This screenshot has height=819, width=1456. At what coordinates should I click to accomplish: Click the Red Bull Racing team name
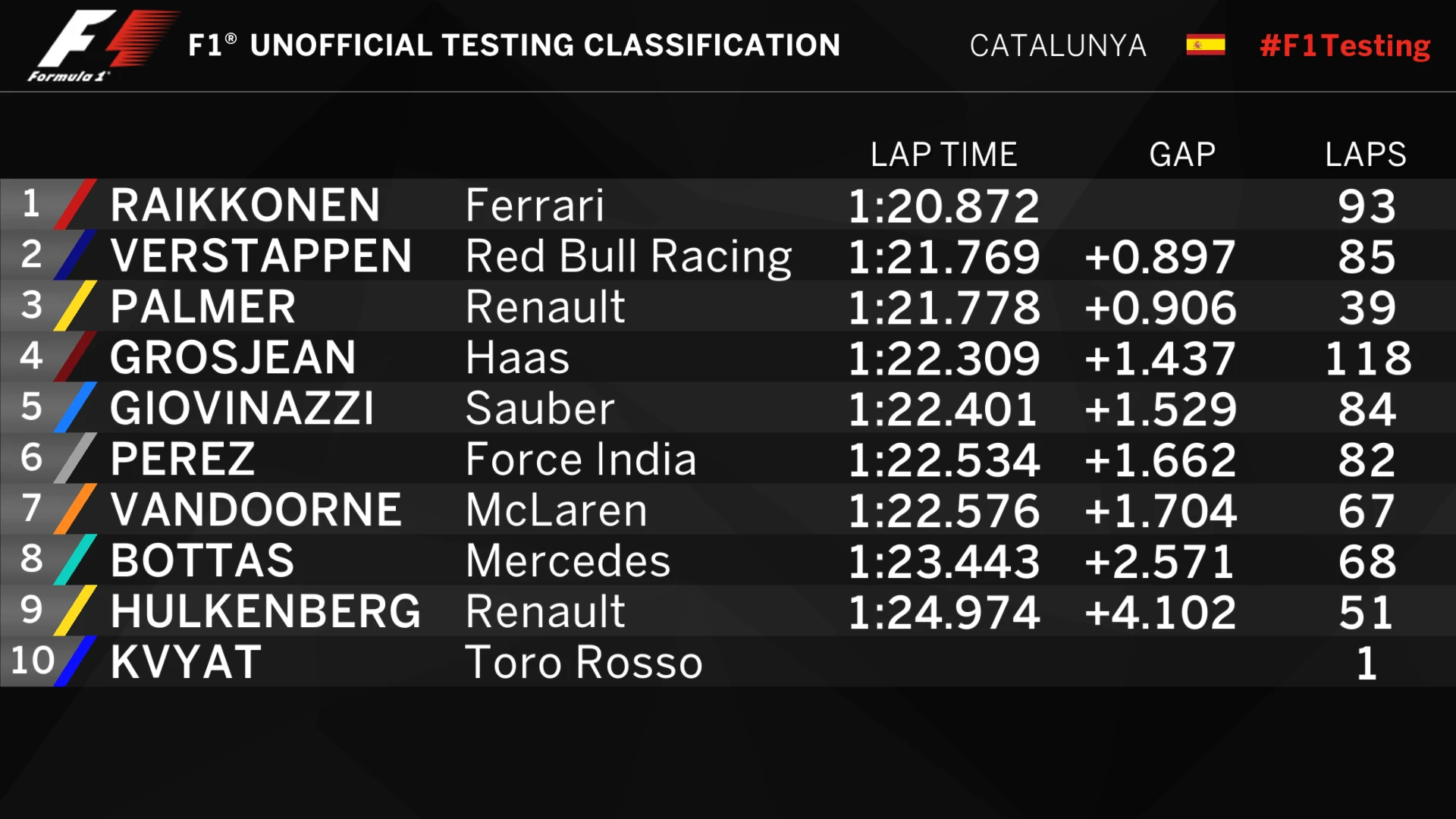pyautogui.click(x=629, y=256)
